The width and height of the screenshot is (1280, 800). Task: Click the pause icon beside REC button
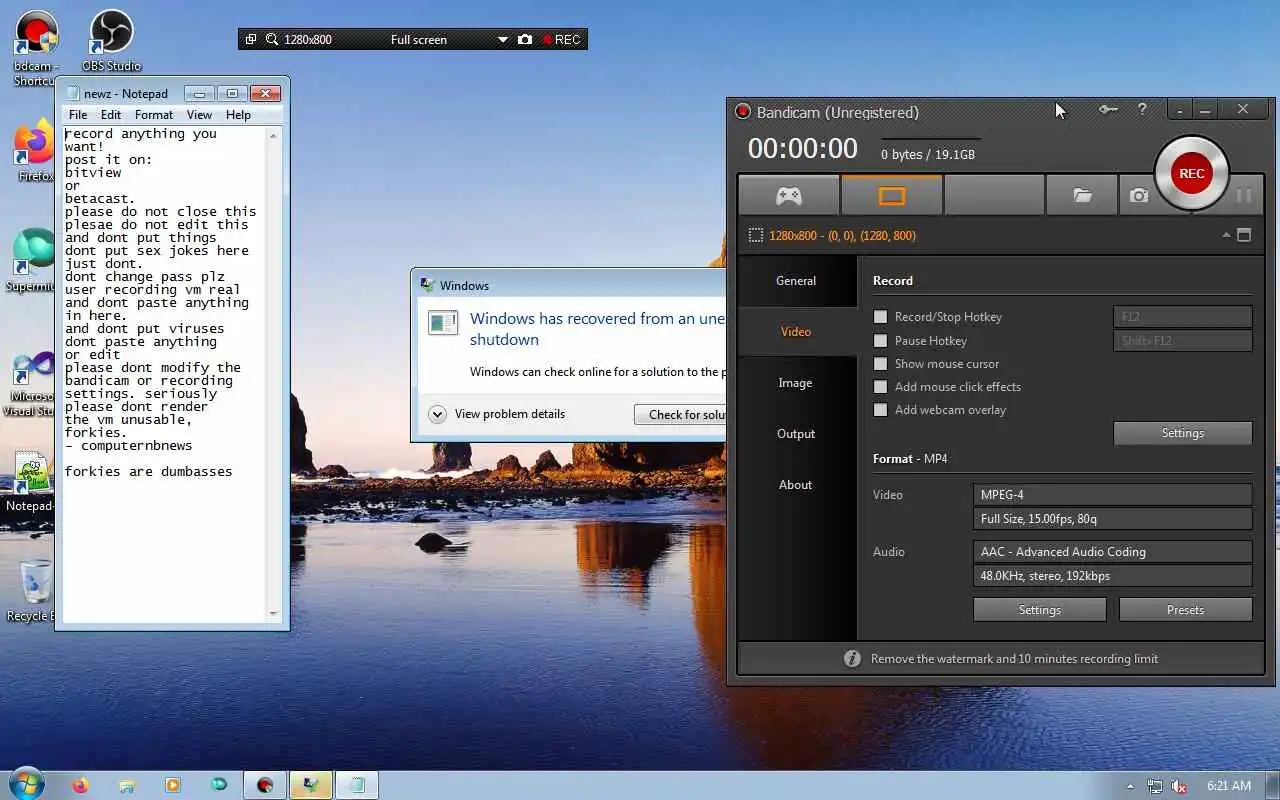[1244, 196]
